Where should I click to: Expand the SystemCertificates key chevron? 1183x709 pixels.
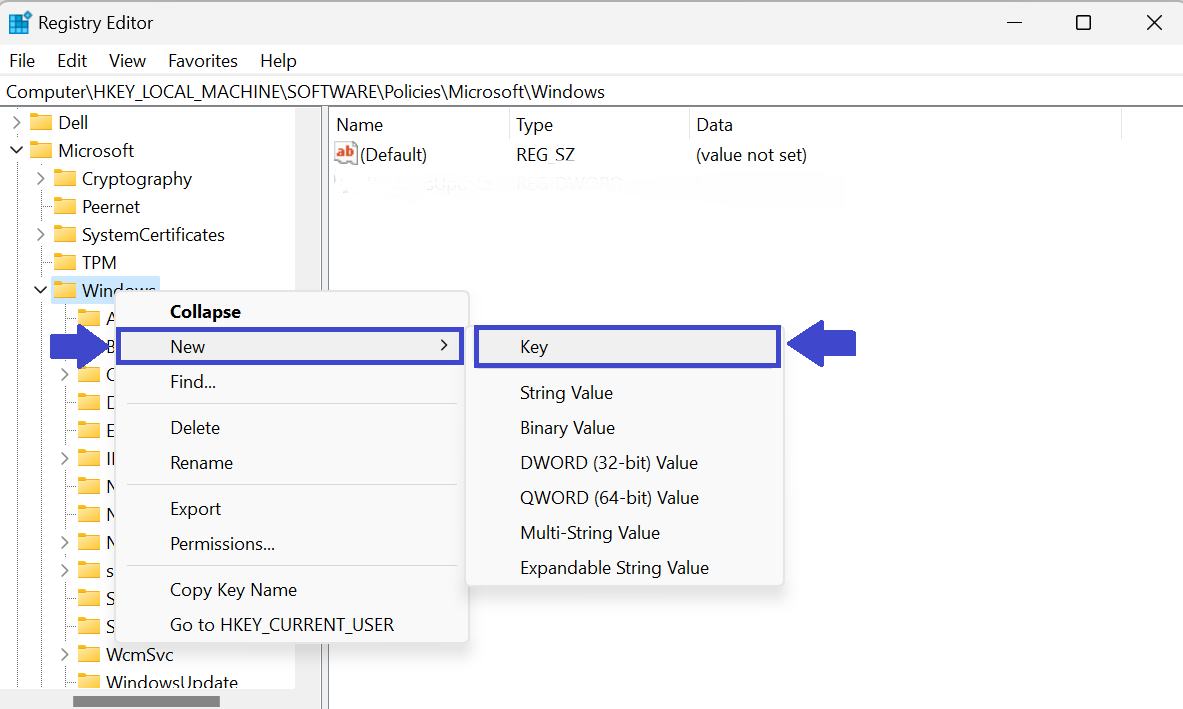click(x=40, y=235)
